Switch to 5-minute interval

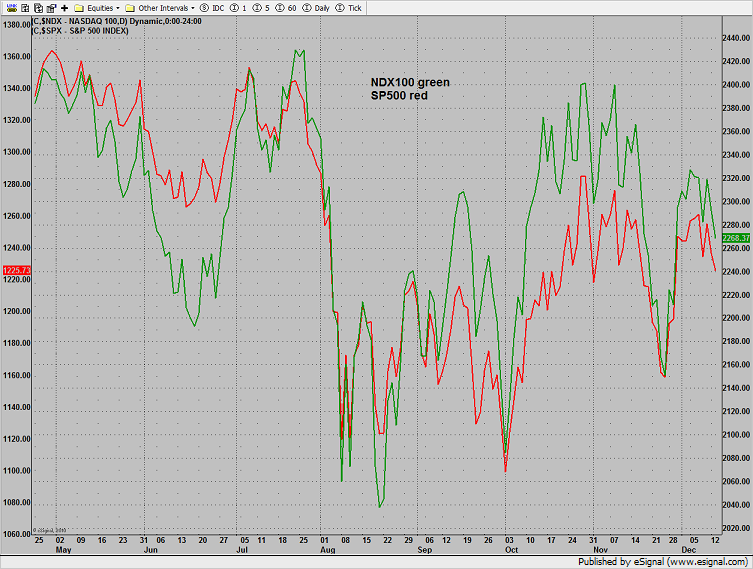[x=261, y=8]
